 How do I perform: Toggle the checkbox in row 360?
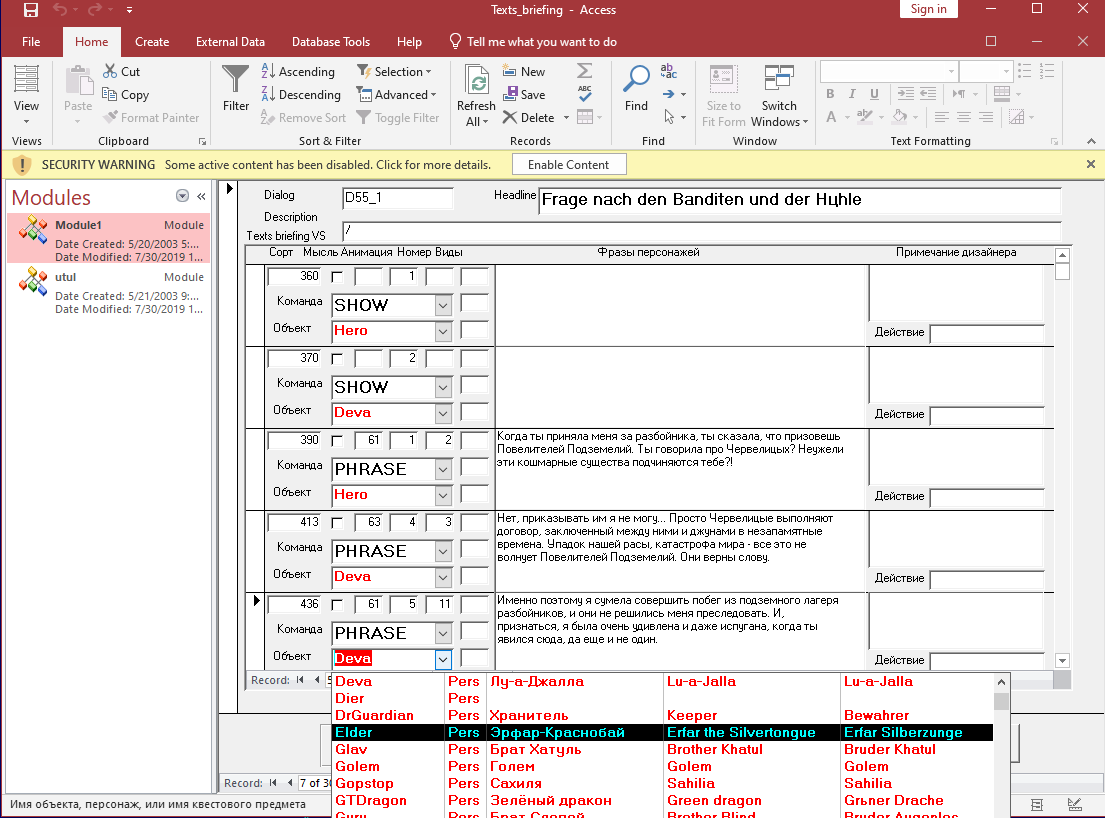[337, 277]
